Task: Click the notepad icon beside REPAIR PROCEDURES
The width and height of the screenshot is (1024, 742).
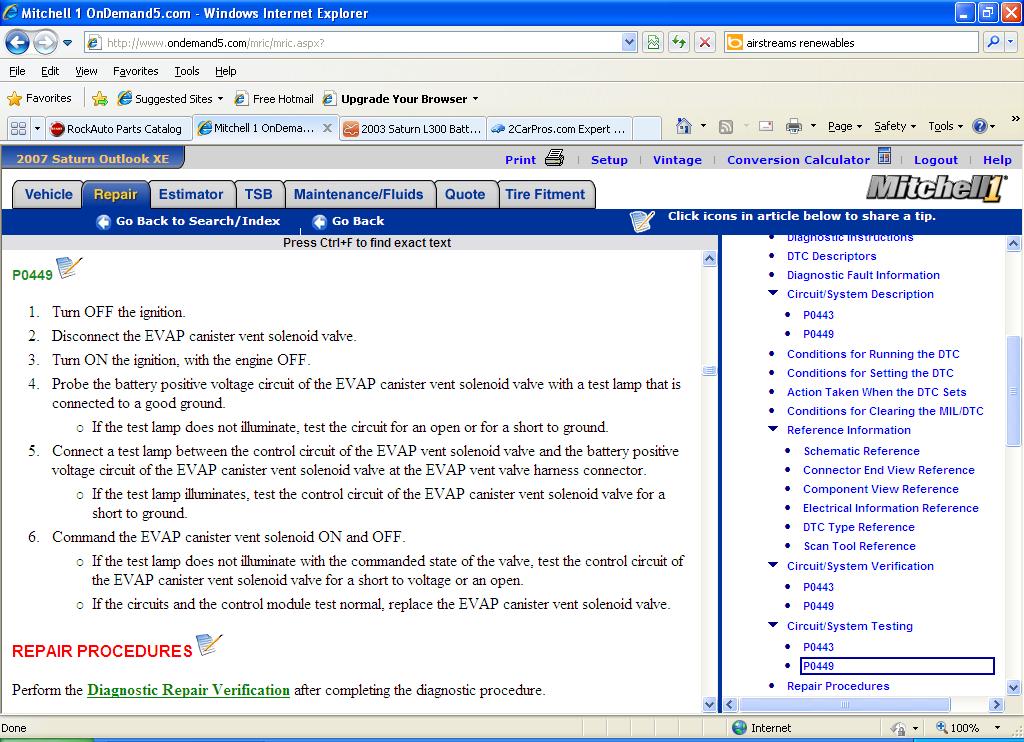Action: coord(209,644)
